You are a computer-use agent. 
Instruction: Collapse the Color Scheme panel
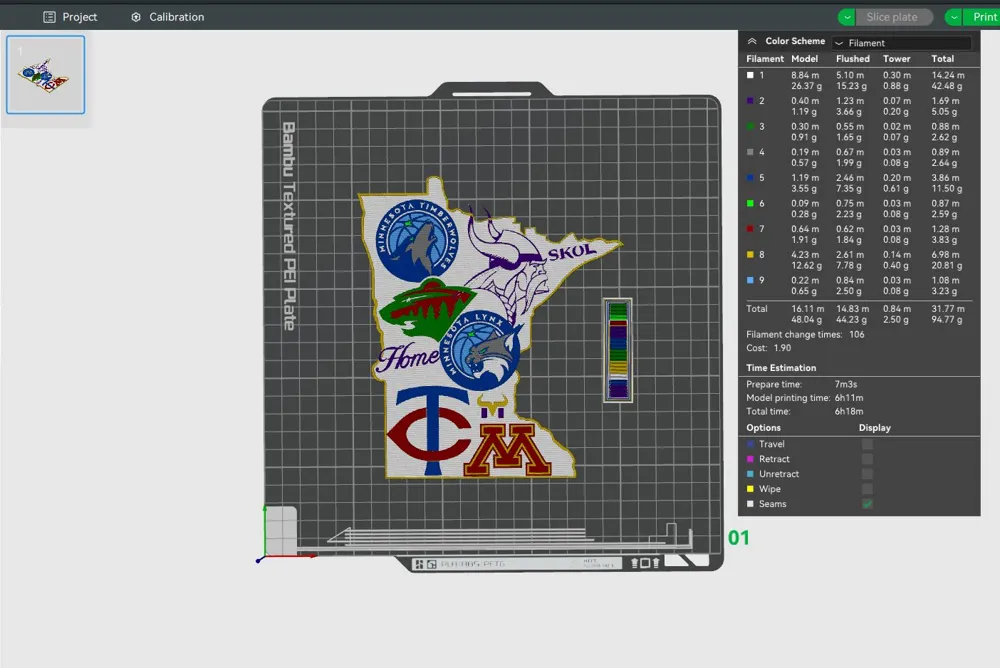tap(752, 41)
